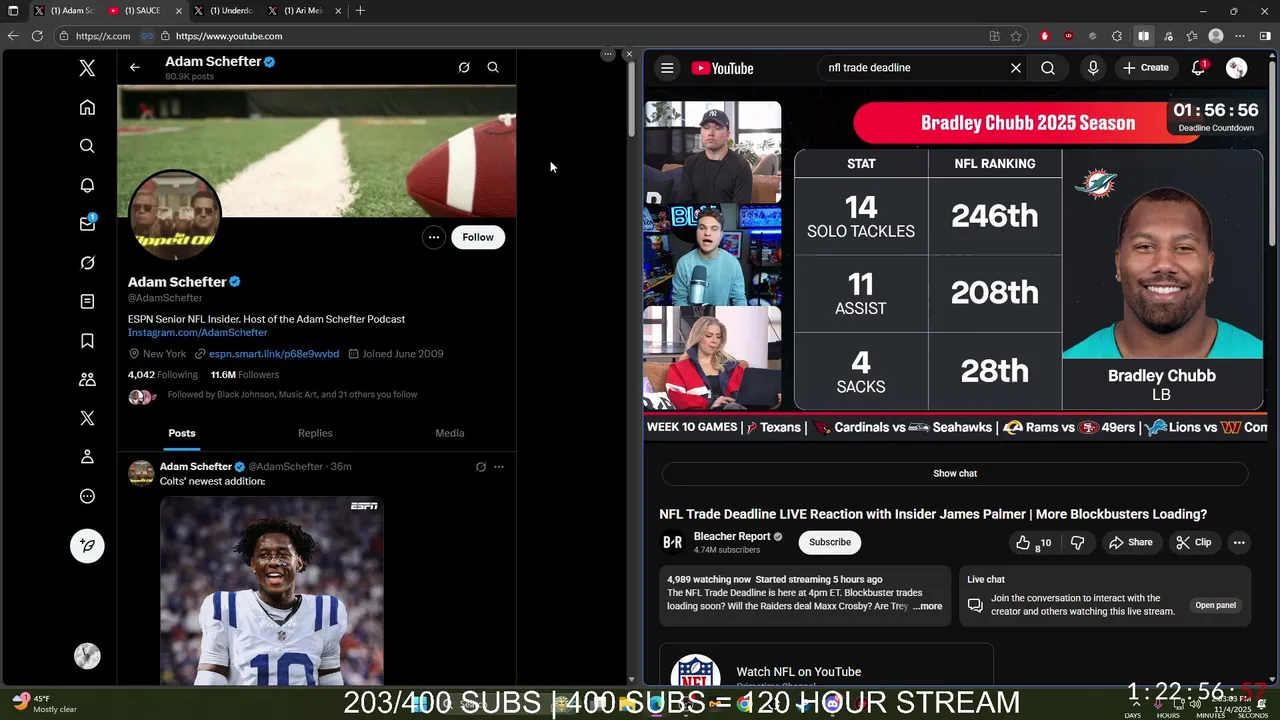
Task: Open profile more options ellipsis next to Follow
Action: tap(433, 237)
